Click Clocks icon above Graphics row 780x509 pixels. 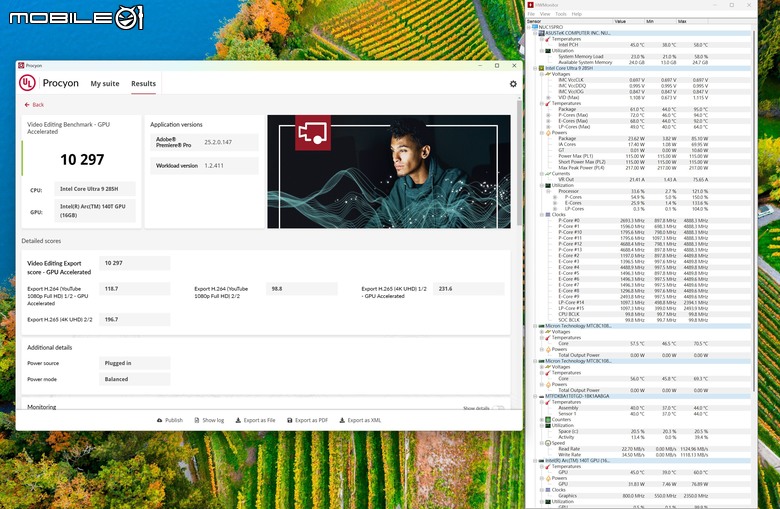click(548, 490)
